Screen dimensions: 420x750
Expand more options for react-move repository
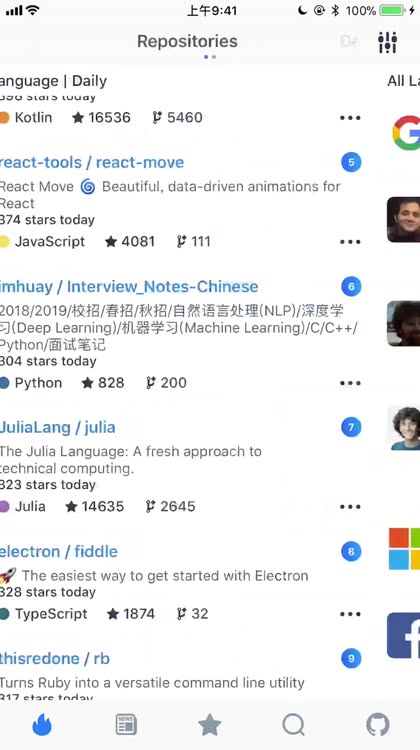coord(350,242)
